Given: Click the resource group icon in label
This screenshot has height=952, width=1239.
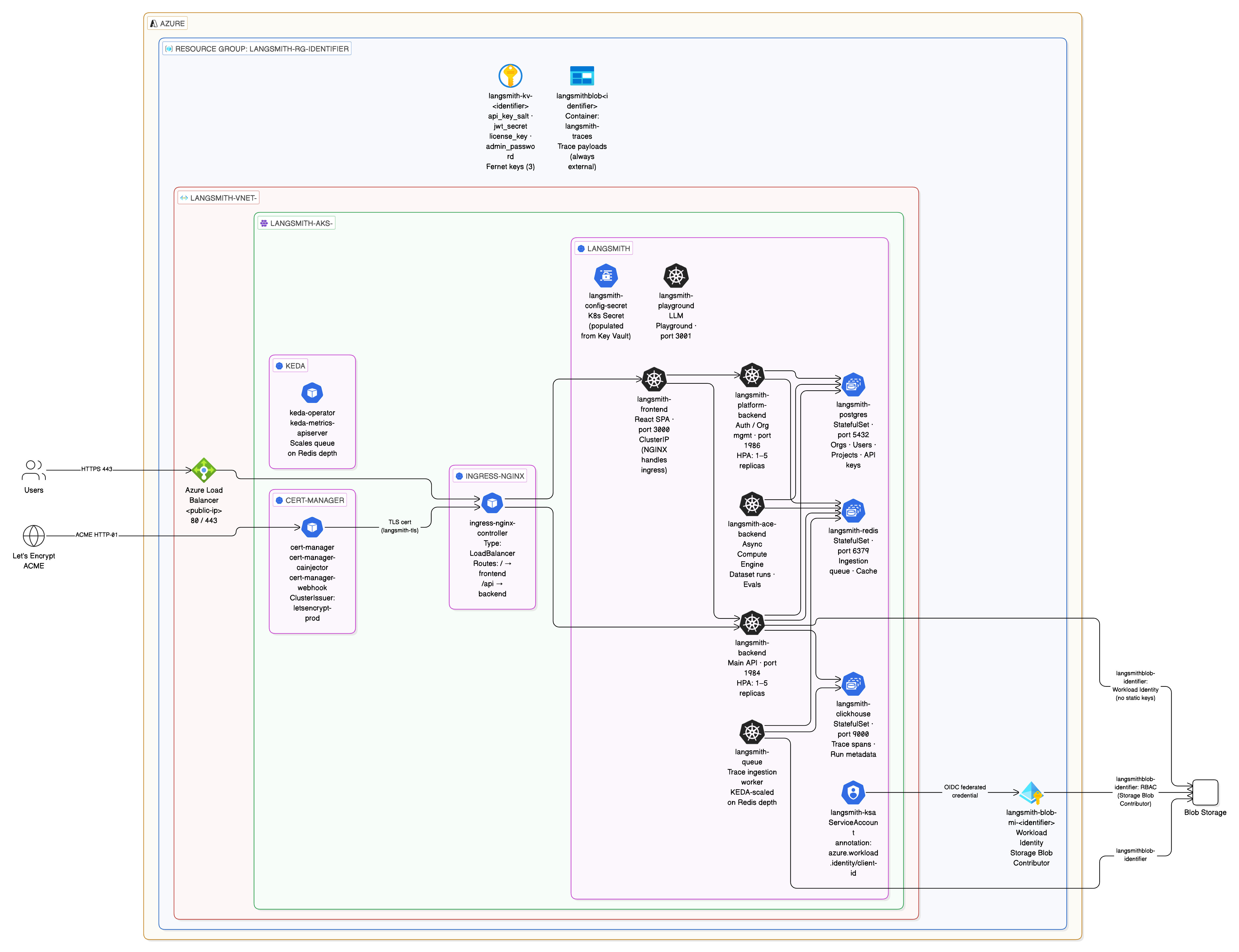Looking at the screenshot, I should coord(169,49).
